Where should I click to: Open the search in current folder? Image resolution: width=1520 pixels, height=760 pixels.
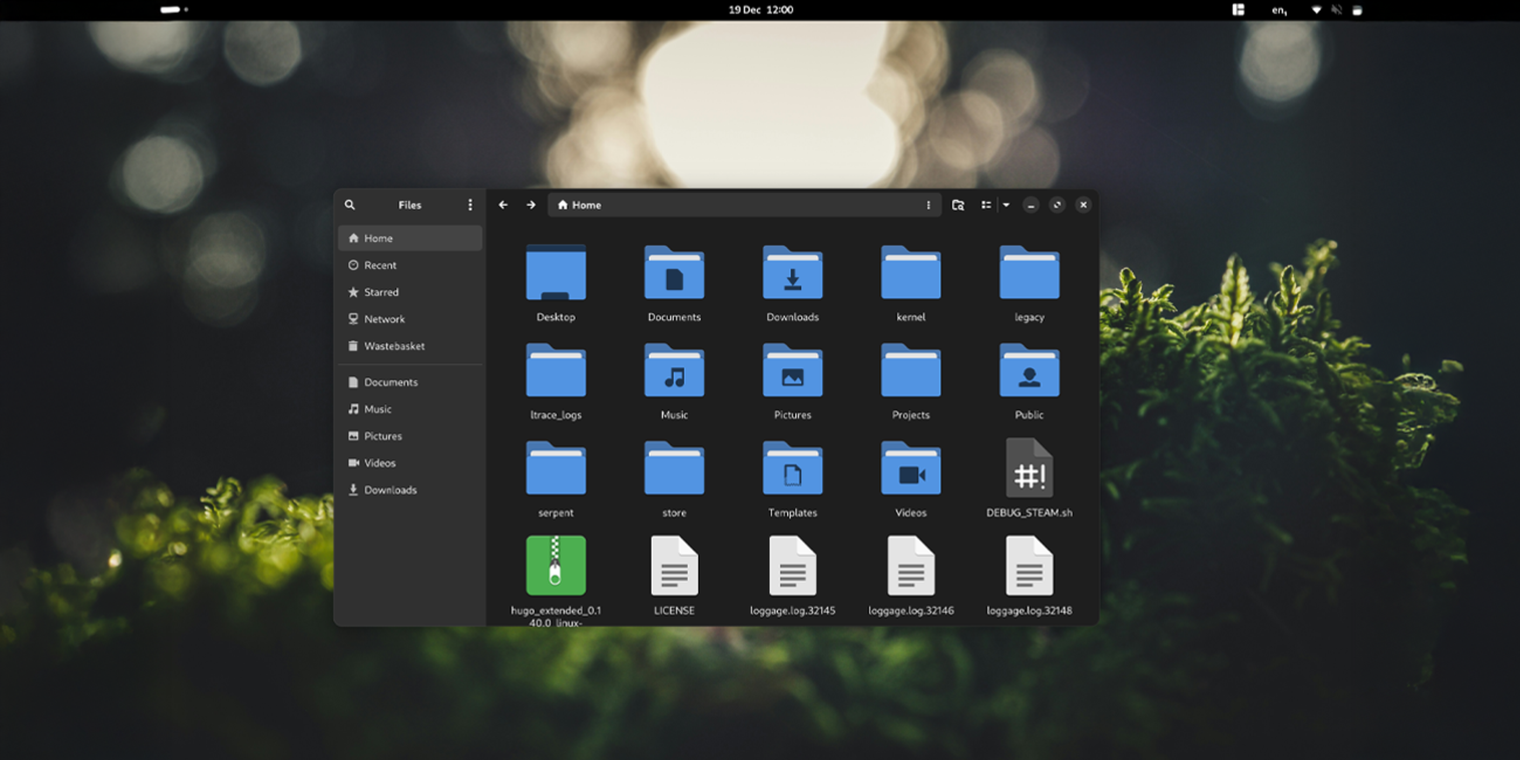pyautogui.click(x=958, y=205)
